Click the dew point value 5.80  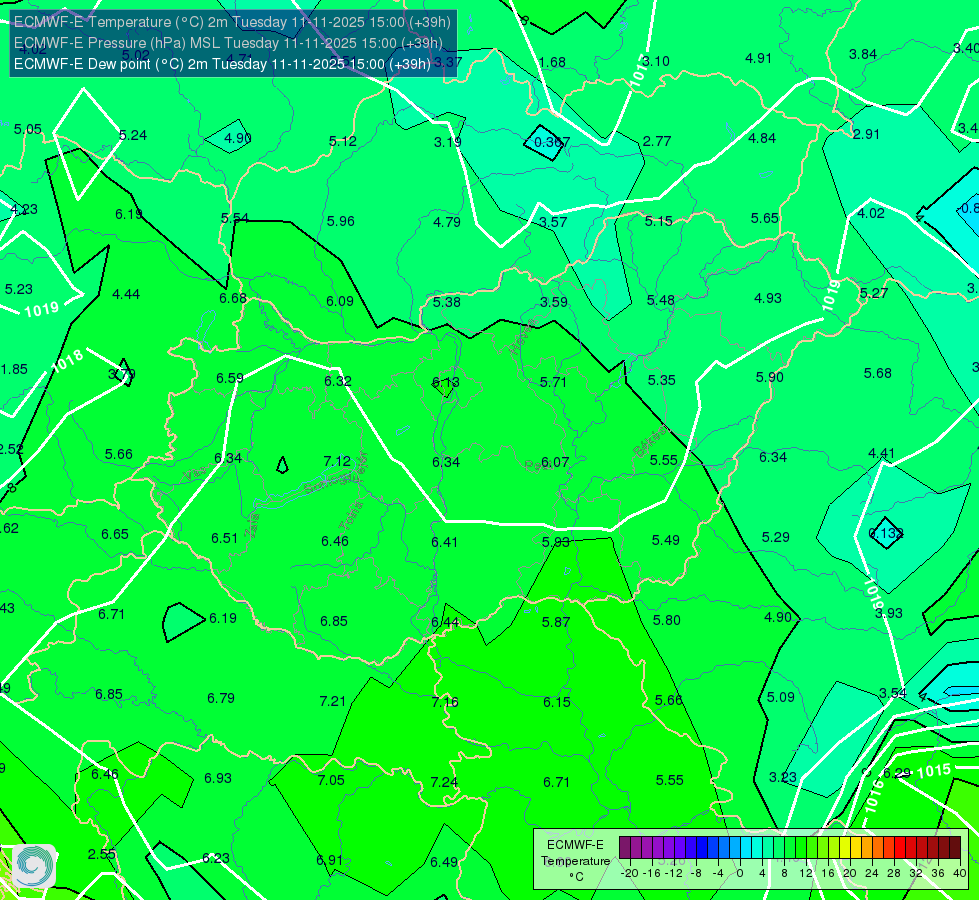(x=667, y=620)
